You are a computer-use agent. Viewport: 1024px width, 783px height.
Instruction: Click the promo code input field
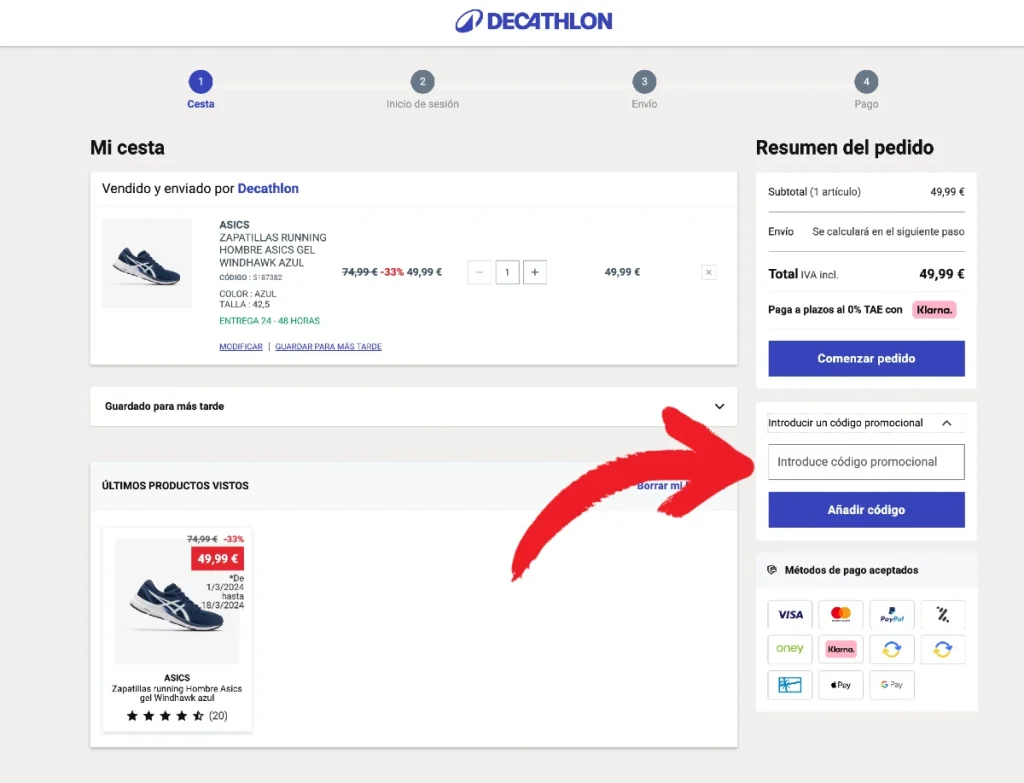[x=866, y=461]
